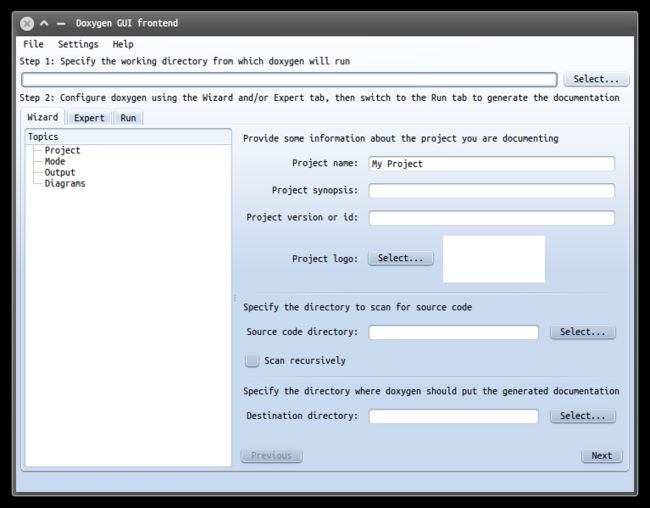Image resolution: width=650 pixels, height=508 pixels.
Task: Click the project logo preview area
Action: coord(494,259)
